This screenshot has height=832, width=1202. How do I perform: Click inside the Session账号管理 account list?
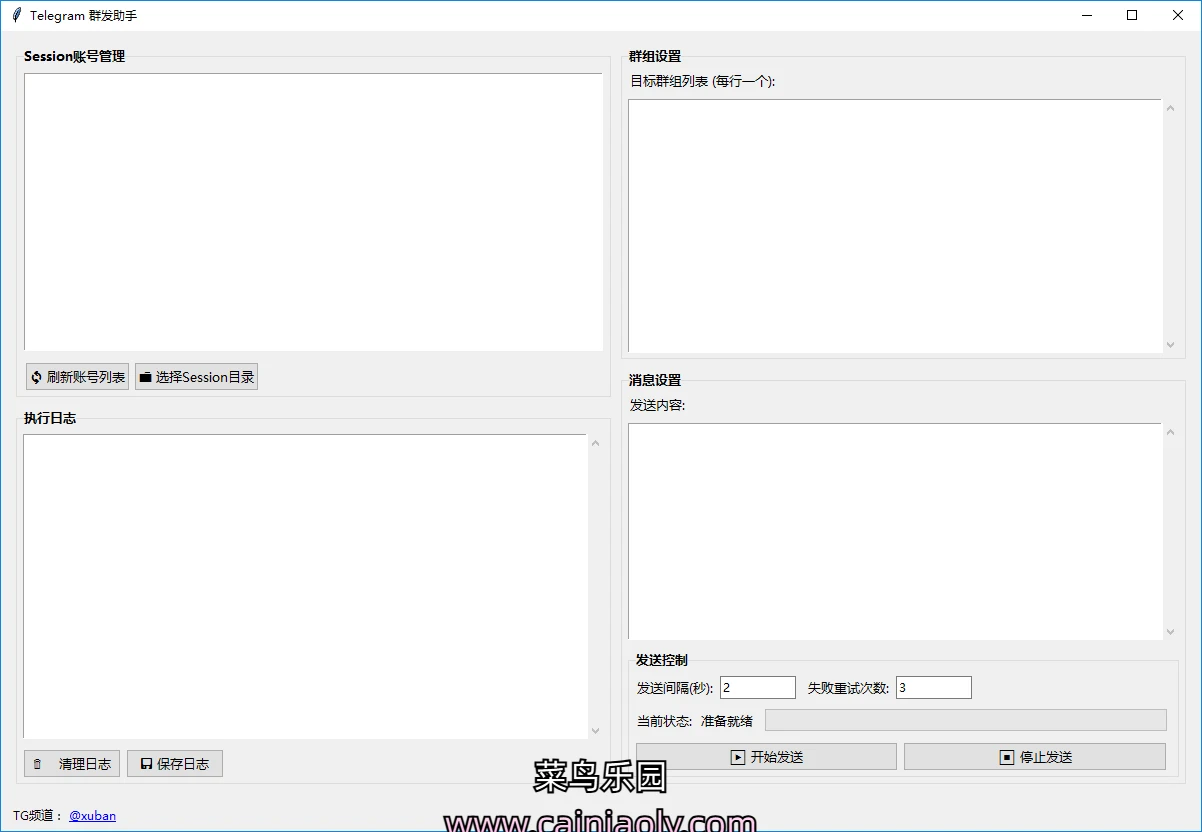tap(313, 211)
